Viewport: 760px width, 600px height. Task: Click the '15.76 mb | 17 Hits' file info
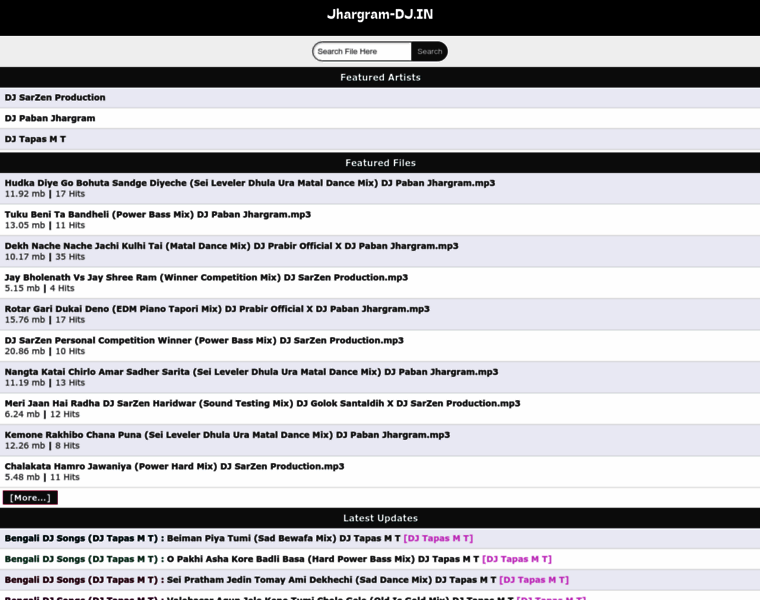click(x=45, y=320)
